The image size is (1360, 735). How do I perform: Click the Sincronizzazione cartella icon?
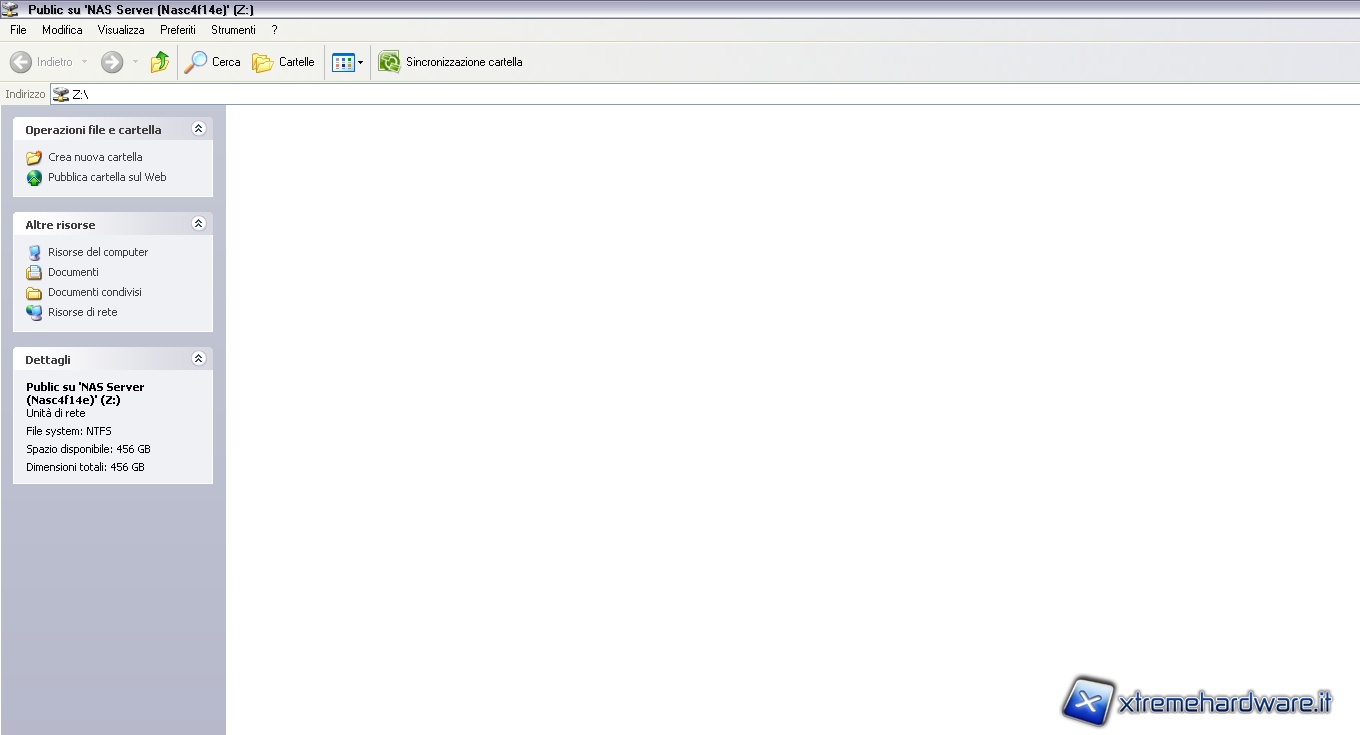tap(389, 62)
